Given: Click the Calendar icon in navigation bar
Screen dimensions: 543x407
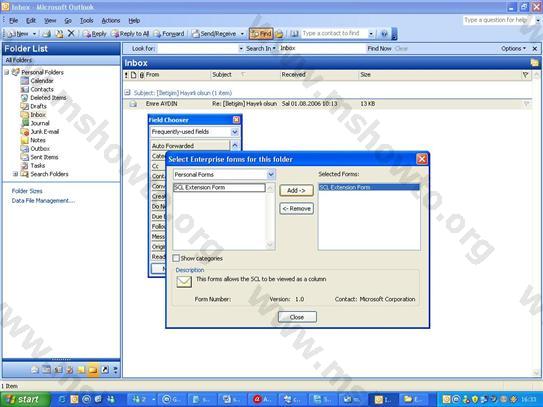Looking at the screenshot, I should (46, 370).
